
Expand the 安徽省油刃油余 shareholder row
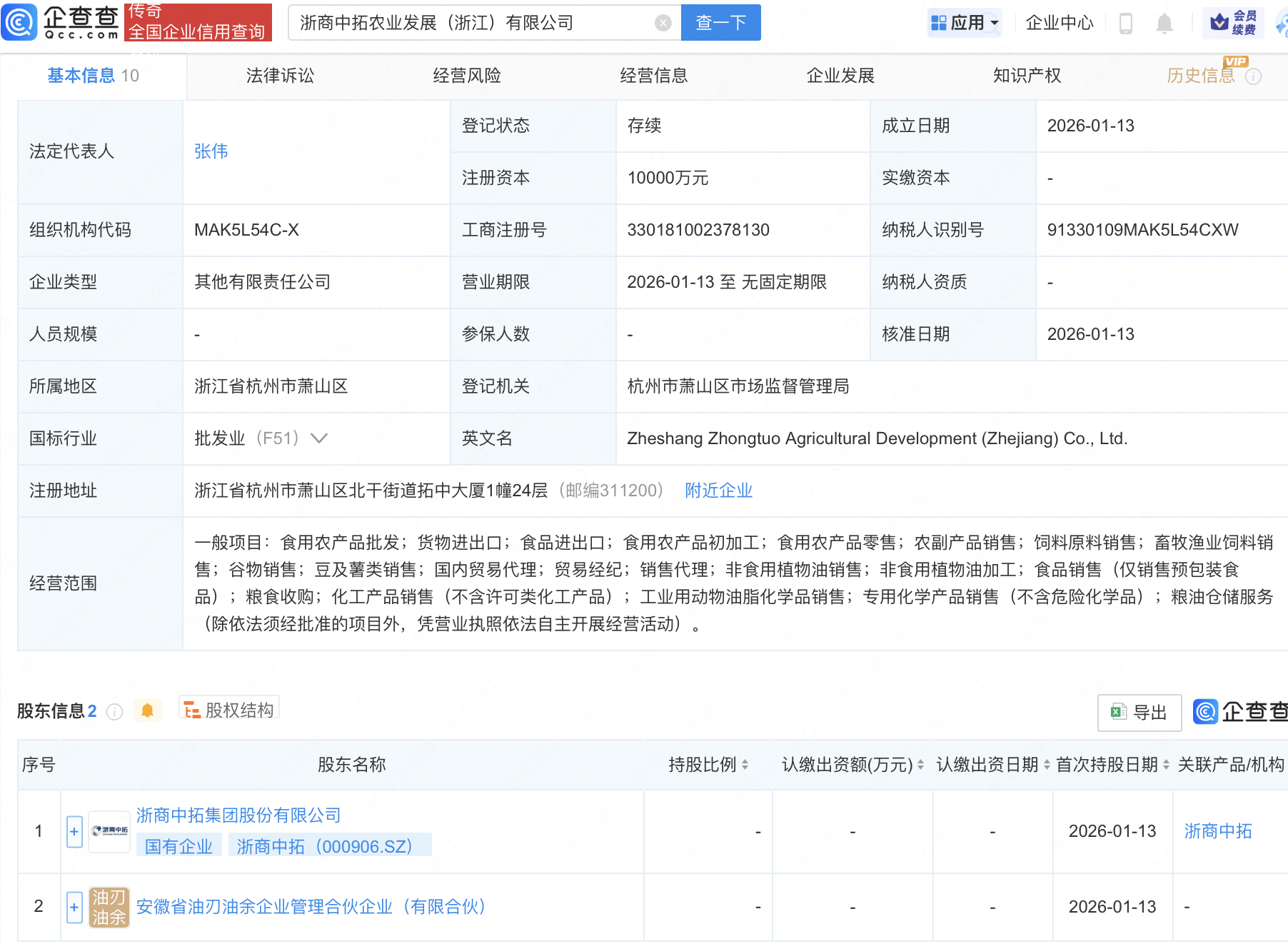click(74, 907)
